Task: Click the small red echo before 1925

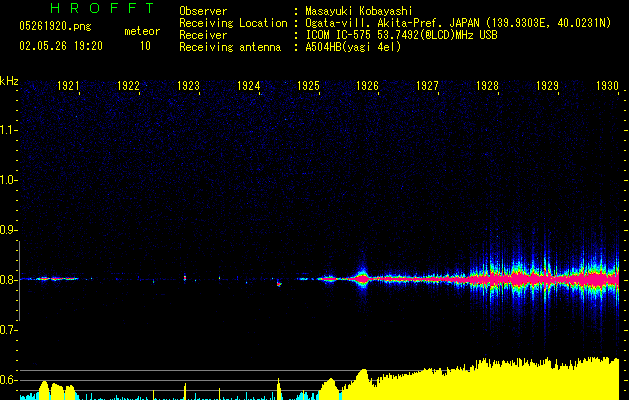Action: click(x=279, y=284)
